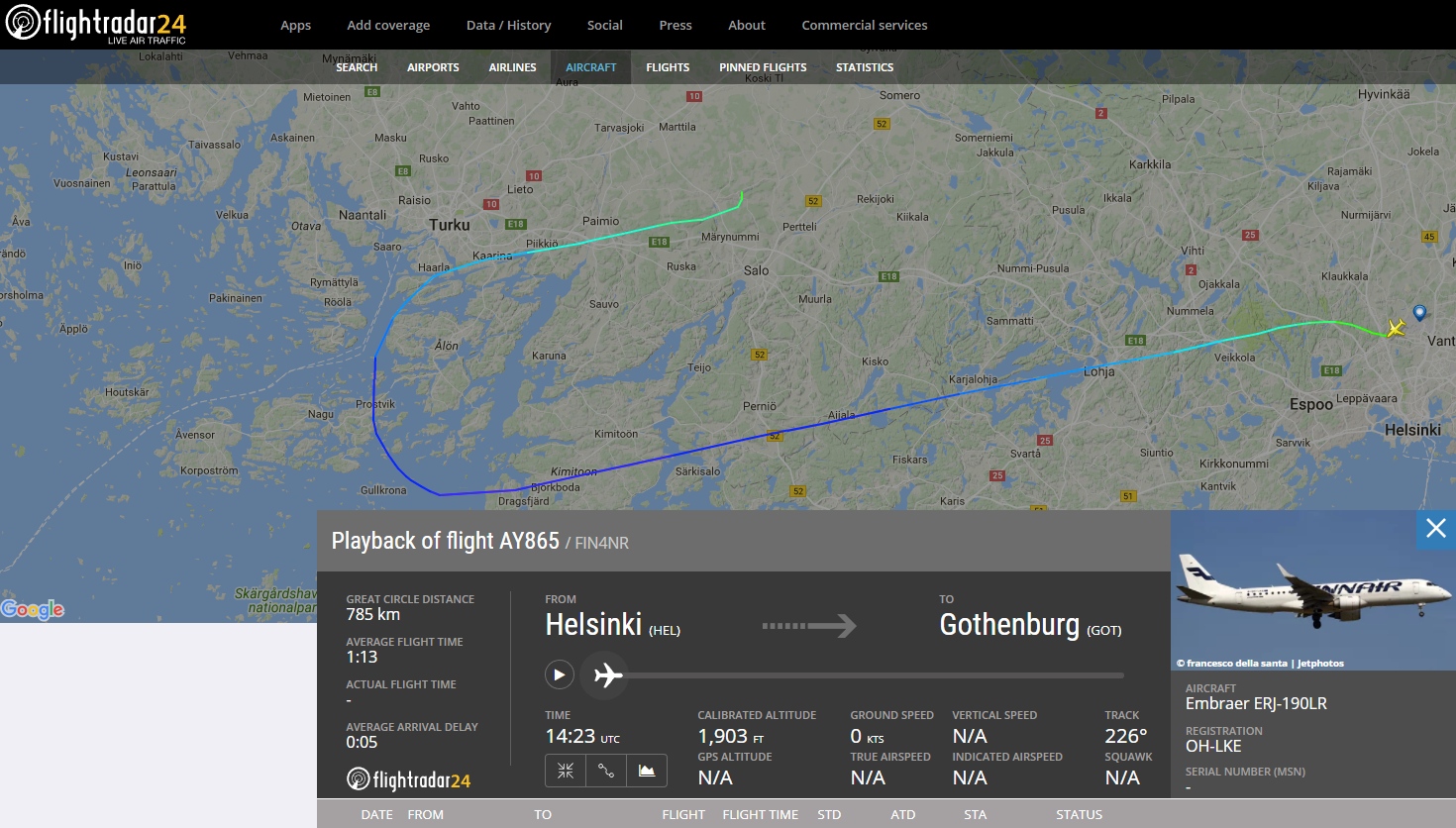Image resolution: width=1456 pixels, height=828 pixels.
Task: Click the Flightradar24 logo in the playback panel
Action: pyautogui.click(x=408, y=780)
